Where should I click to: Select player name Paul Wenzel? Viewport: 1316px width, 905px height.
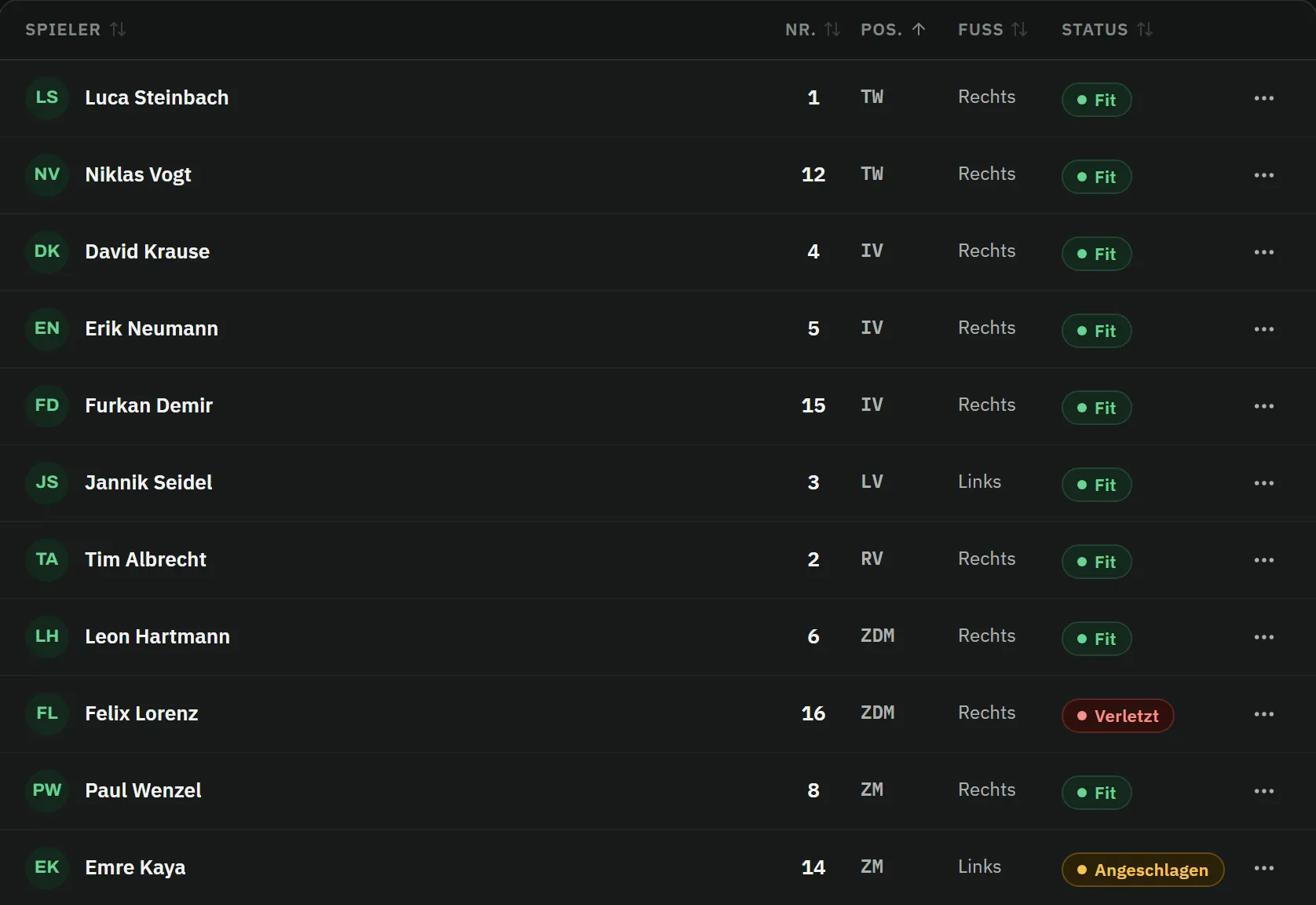(x=143, y=790)
